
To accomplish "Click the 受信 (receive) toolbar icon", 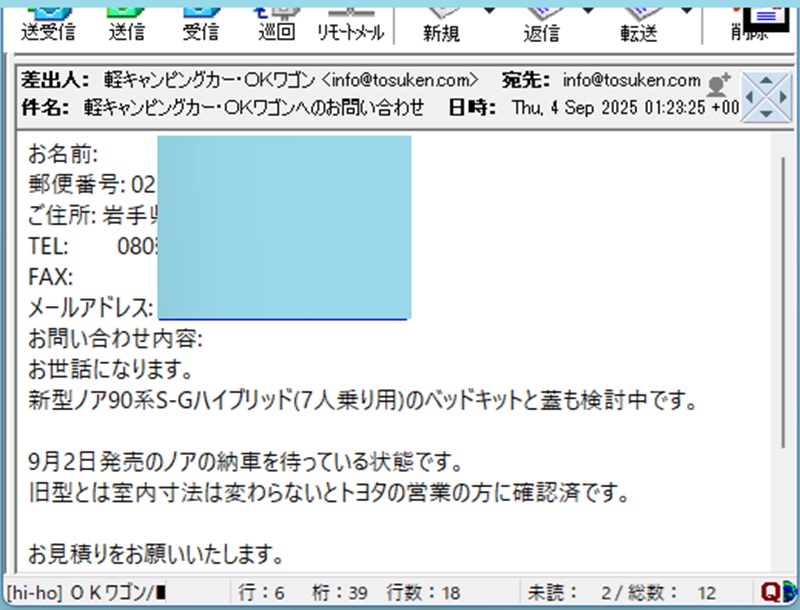I will coord(200,22).
